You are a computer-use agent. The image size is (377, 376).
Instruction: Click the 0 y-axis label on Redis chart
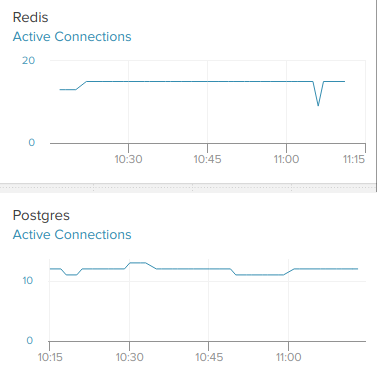click(31, 142)
